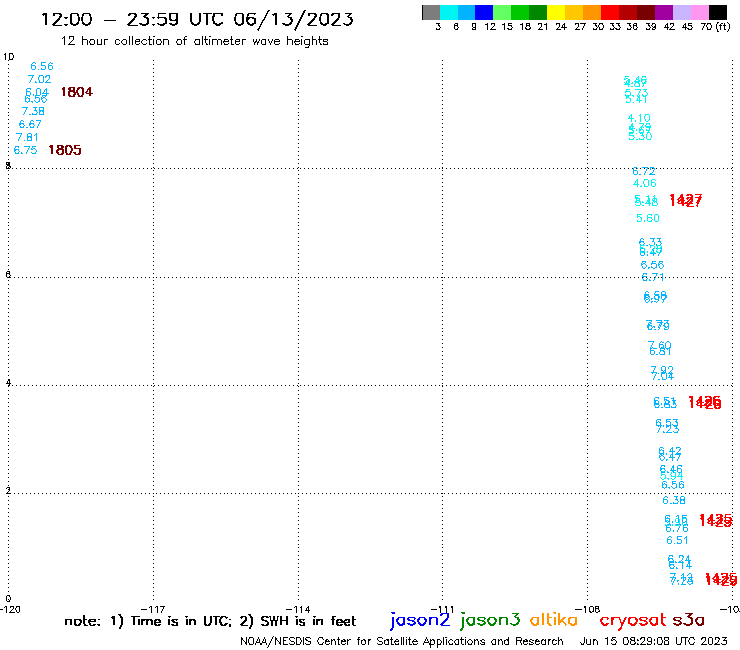Click the light green 15 ft legend color
This screenshot has width=740, height=650.
(502, 12)
